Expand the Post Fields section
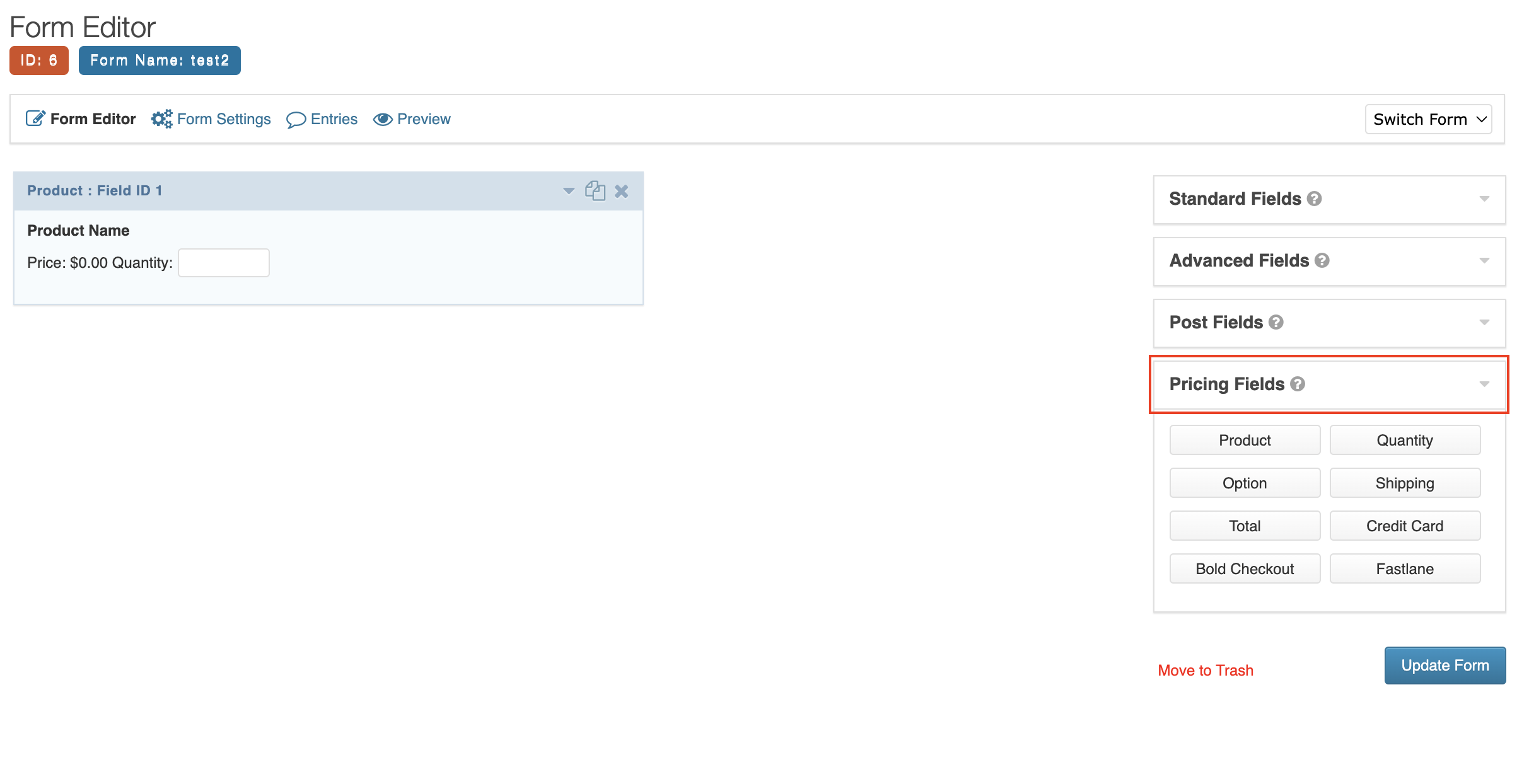 tap(1330, 322)
